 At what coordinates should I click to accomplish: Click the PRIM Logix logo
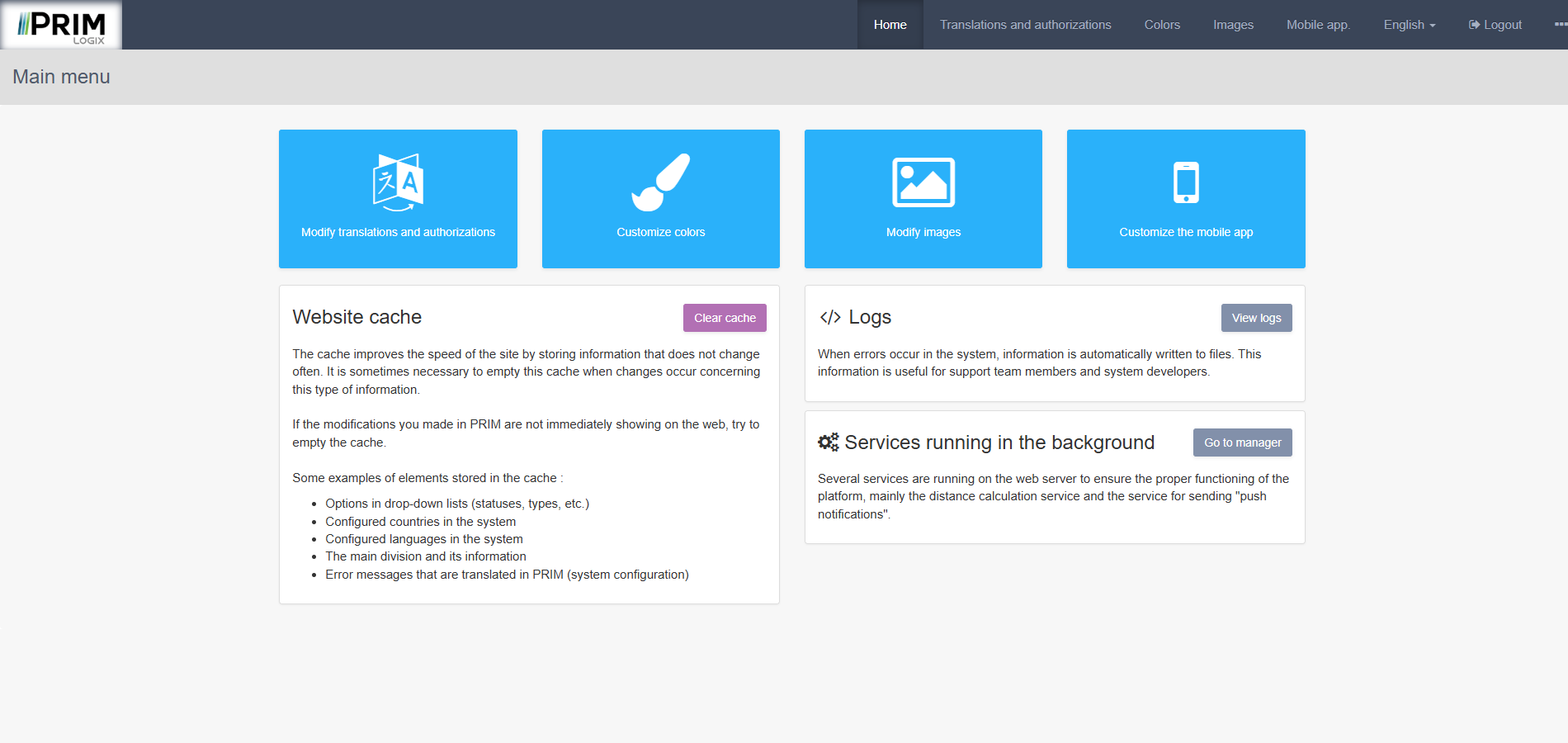[x=62, y=26]
